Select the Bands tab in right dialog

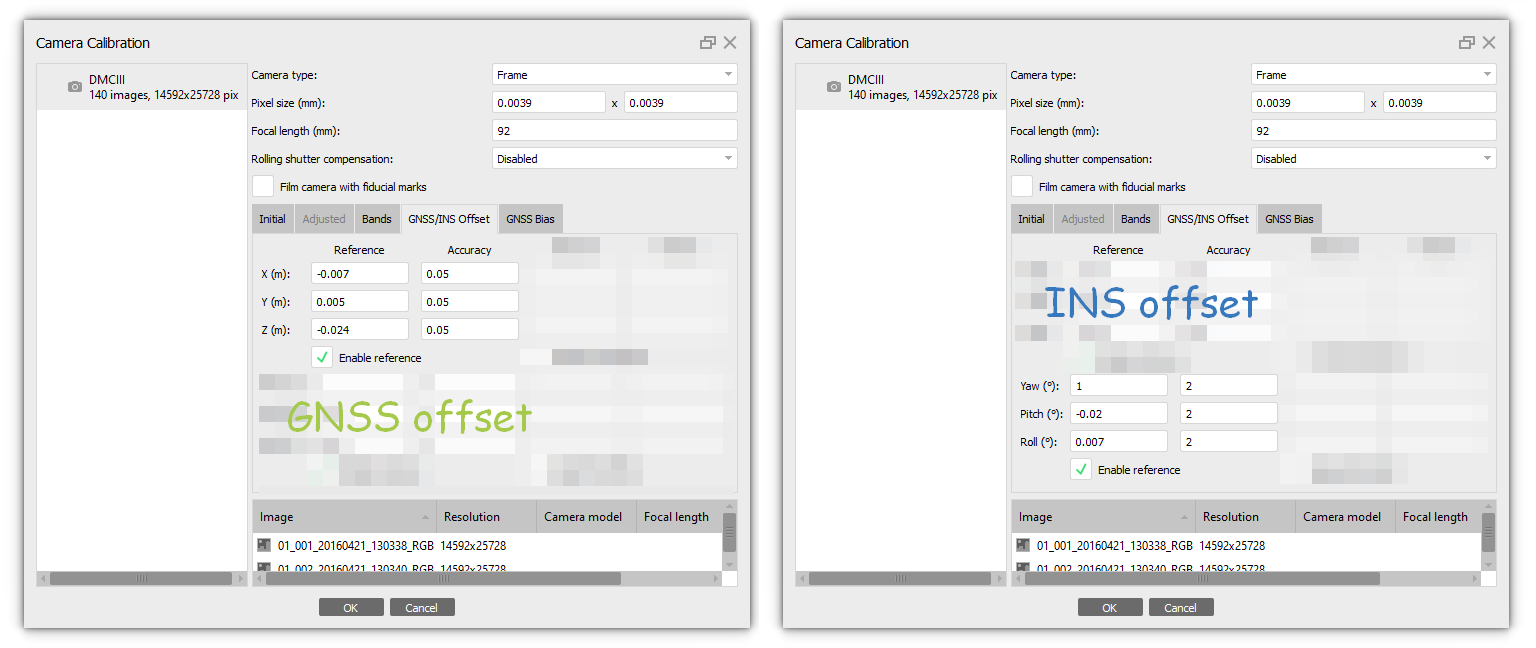click(x=1135, y=219)
